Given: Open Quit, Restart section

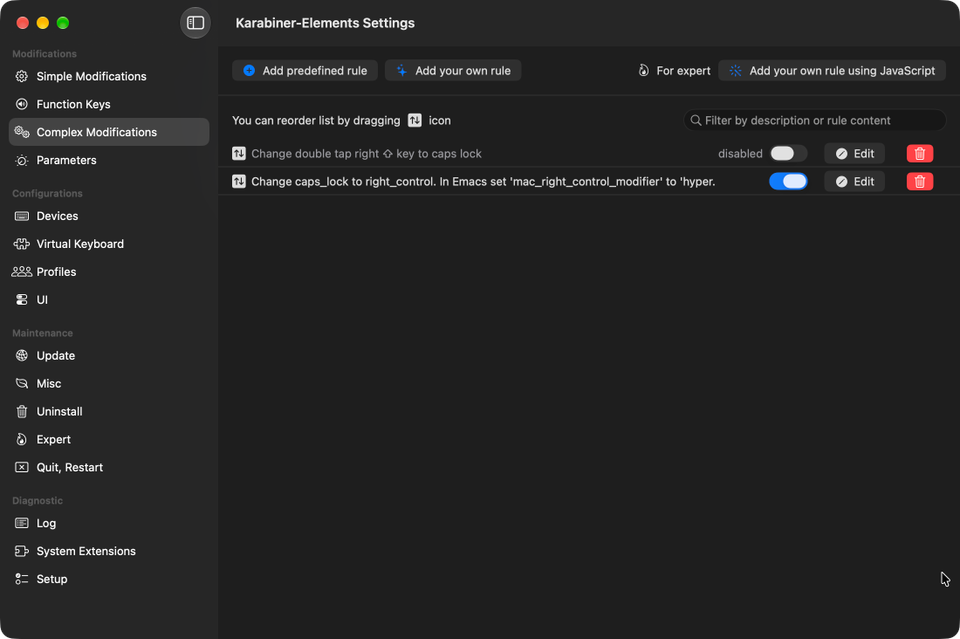Looking at the screenshot, I should click(109, 468).
